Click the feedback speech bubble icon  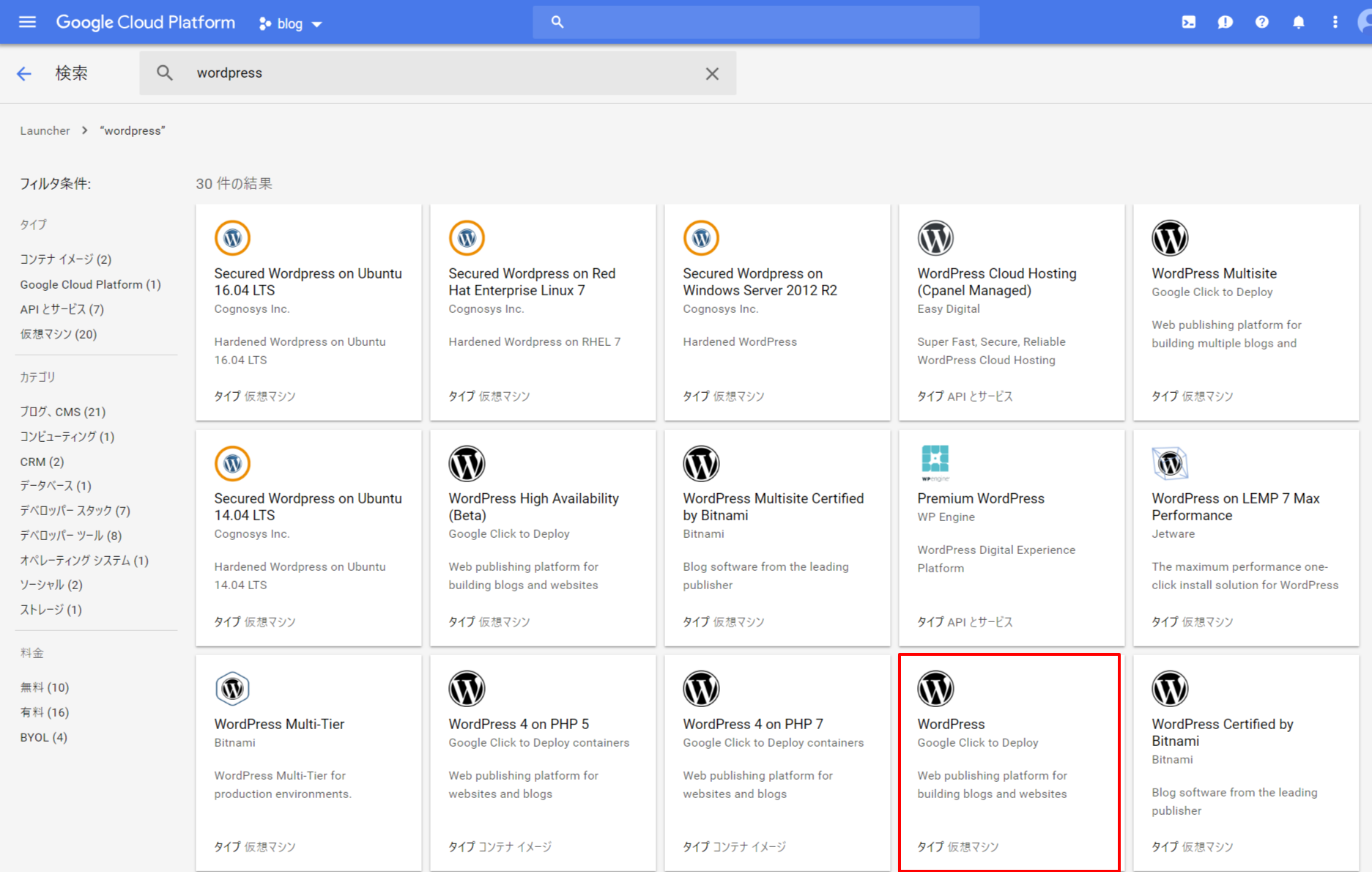(x=1225, y=22)
